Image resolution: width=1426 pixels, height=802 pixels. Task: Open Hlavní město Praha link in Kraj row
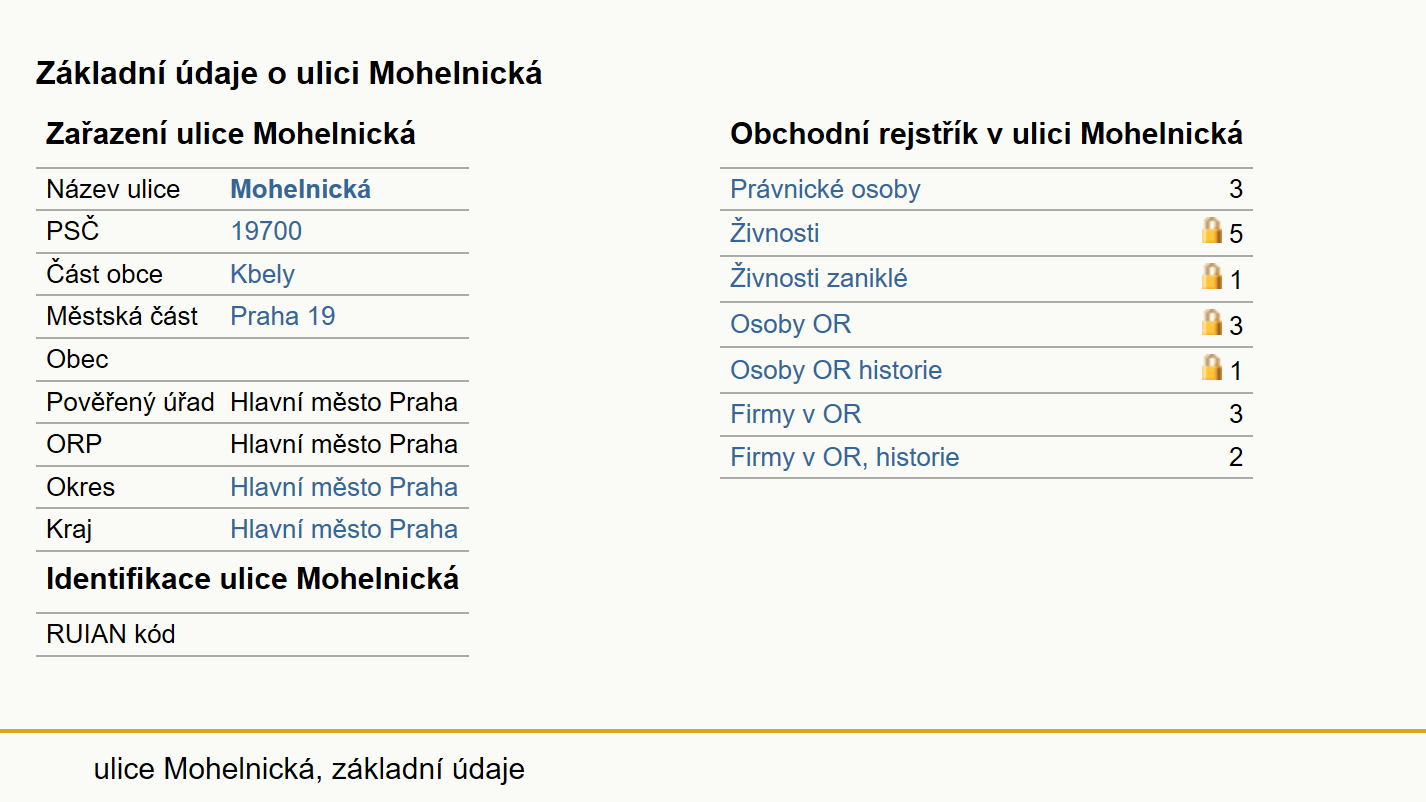click(x=344, y=529)
